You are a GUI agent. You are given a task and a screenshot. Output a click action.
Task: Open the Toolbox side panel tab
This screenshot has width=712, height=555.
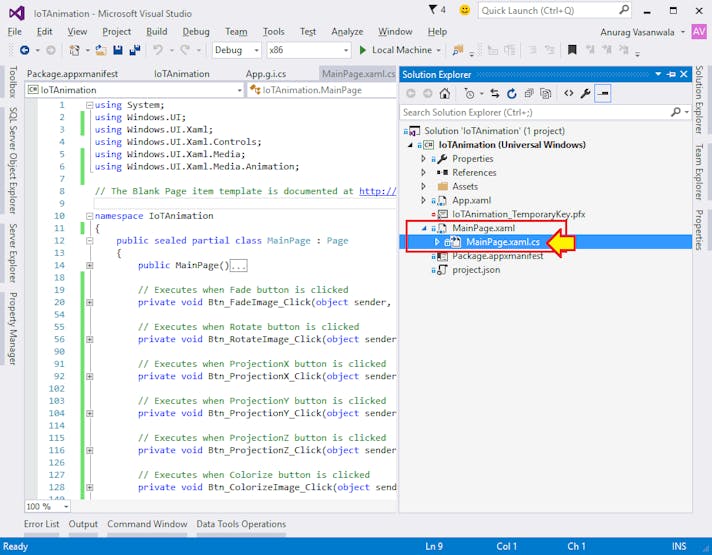point(13,82)
